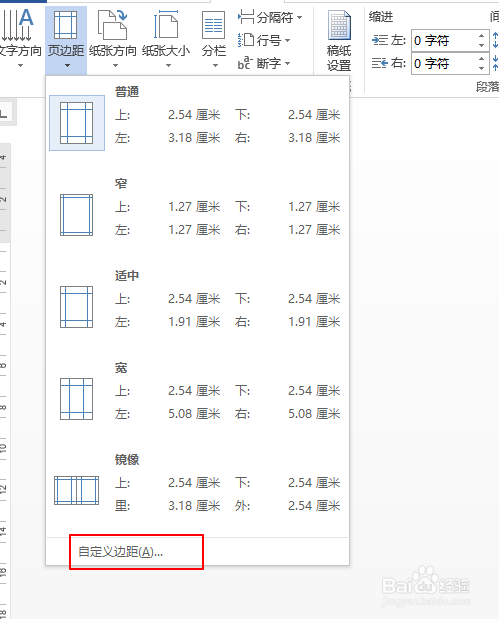This screenshot has height=619, width=499.
Task: Expand the 断字 dropdown arrow
Action: coord(287,63)
